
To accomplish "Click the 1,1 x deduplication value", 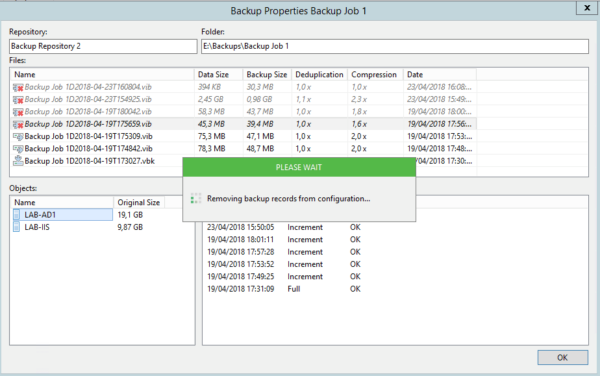I will (x=303, y=99).
